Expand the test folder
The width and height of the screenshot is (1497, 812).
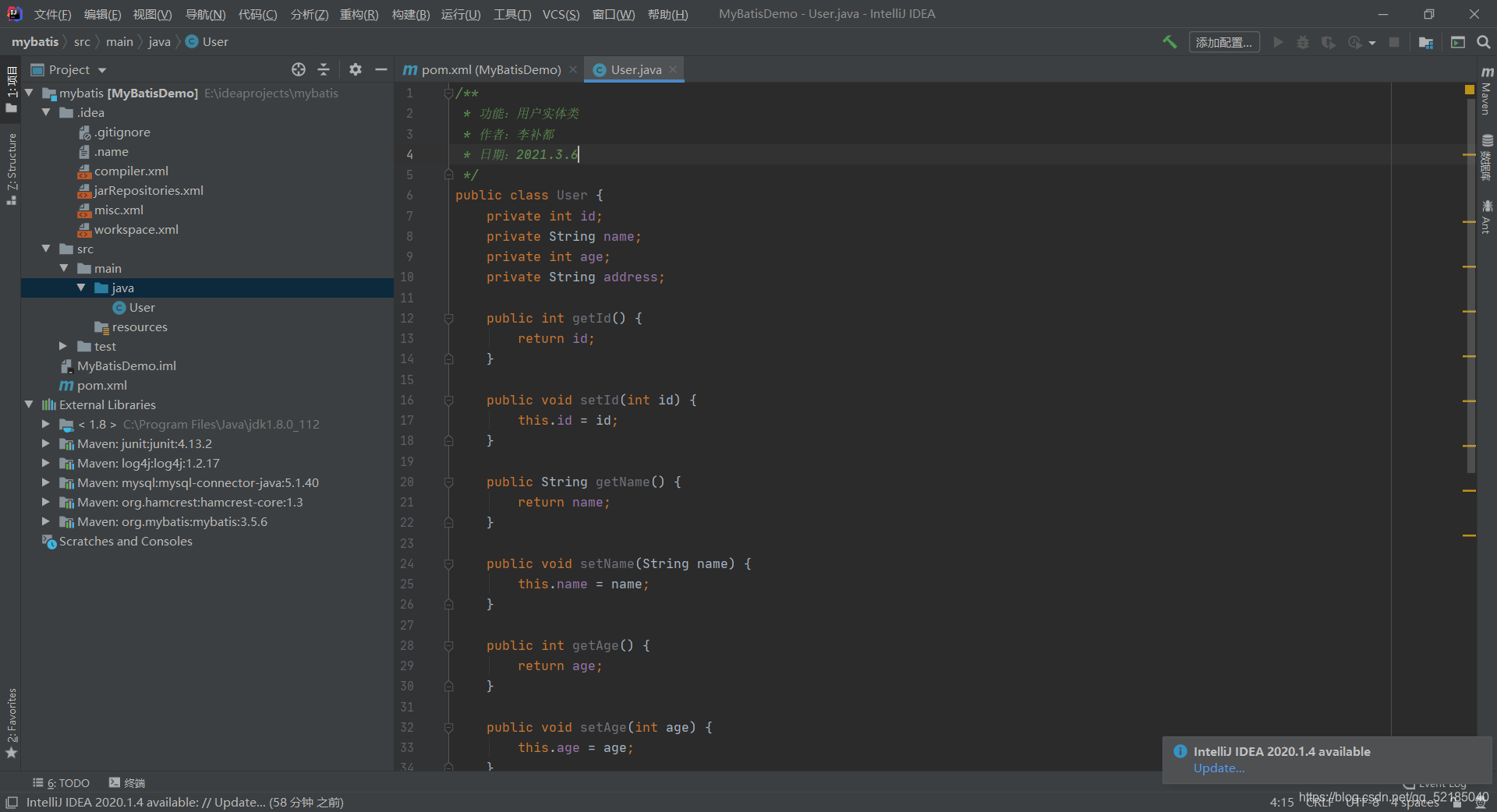click(64, 346)
